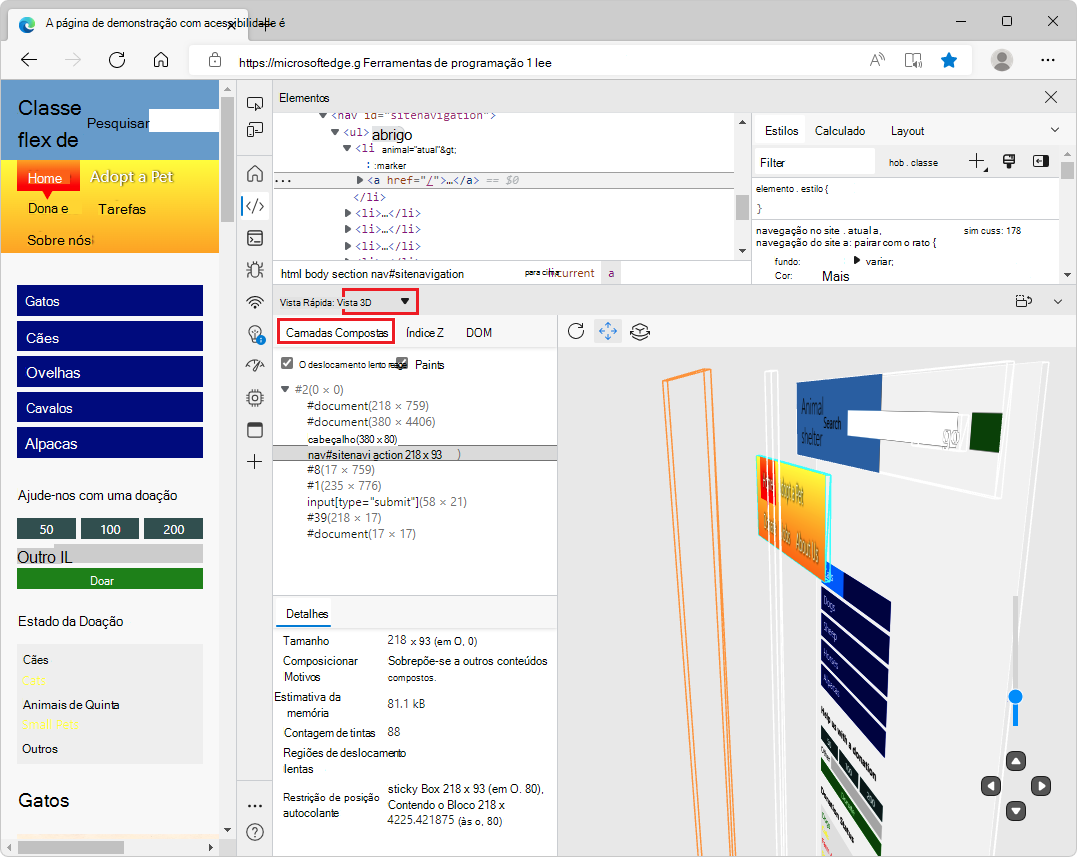Viewport: 1077px width, 857px height.
Task: Open Read aloud icon in address bar
Action: tap(877, 60)
